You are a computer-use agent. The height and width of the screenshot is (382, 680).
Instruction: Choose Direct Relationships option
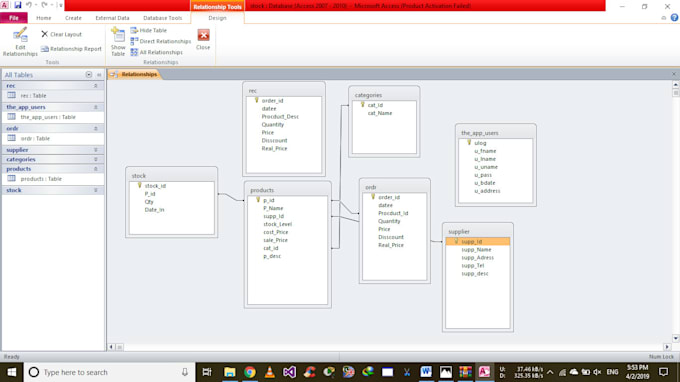point(161,41)
